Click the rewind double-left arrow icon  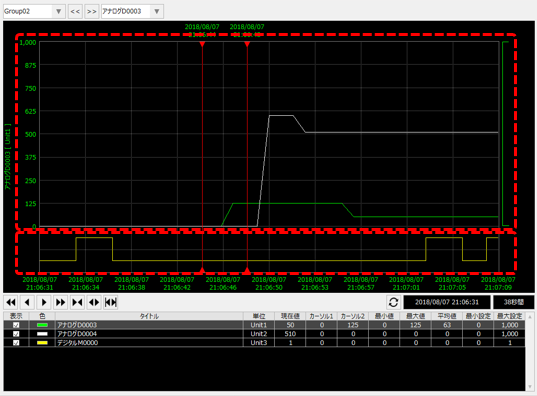point(11,302)
